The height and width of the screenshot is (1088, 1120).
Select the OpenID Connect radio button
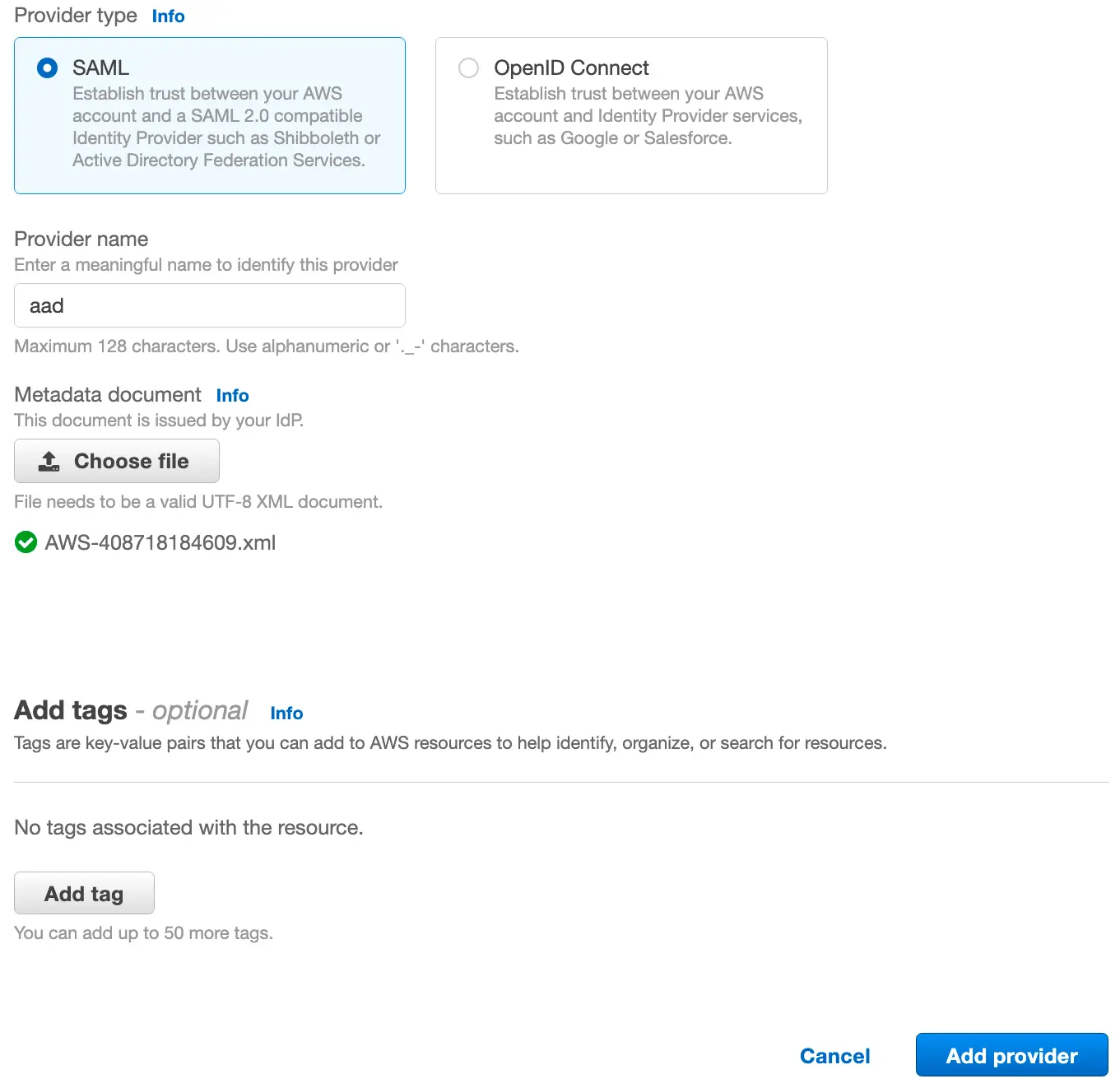coord(468,67)
